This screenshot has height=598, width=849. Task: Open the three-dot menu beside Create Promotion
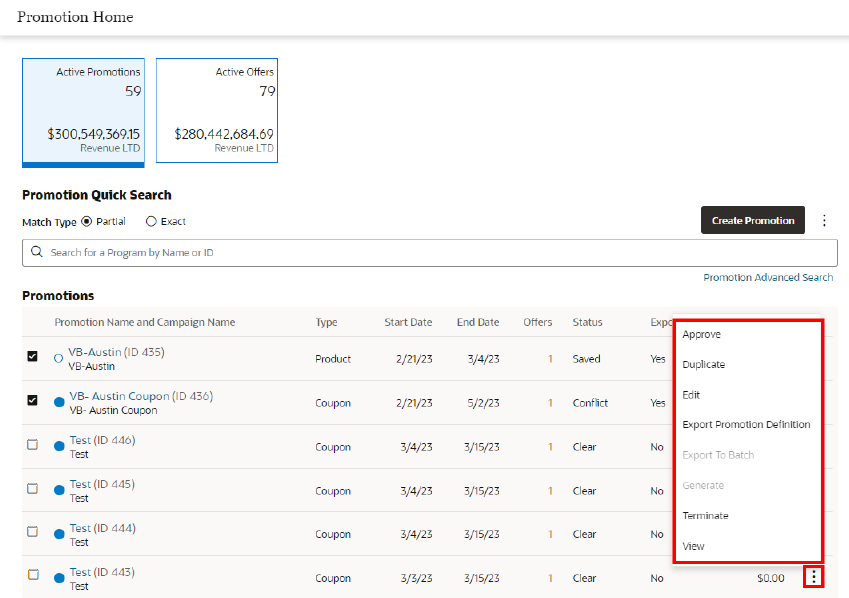pos(824,220)
